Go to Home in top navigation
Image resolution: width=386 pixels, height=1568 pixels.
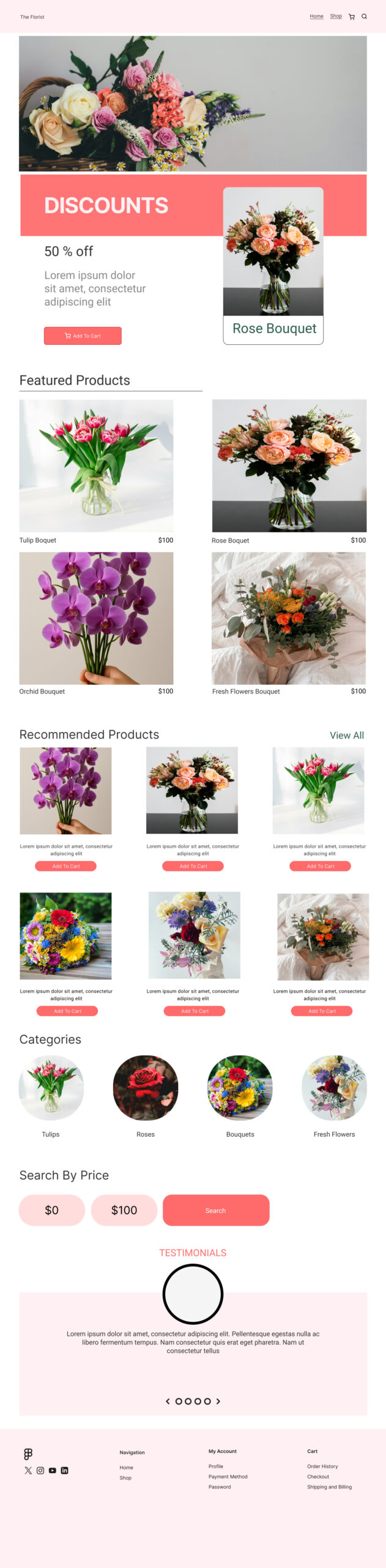tap(316, 16)
